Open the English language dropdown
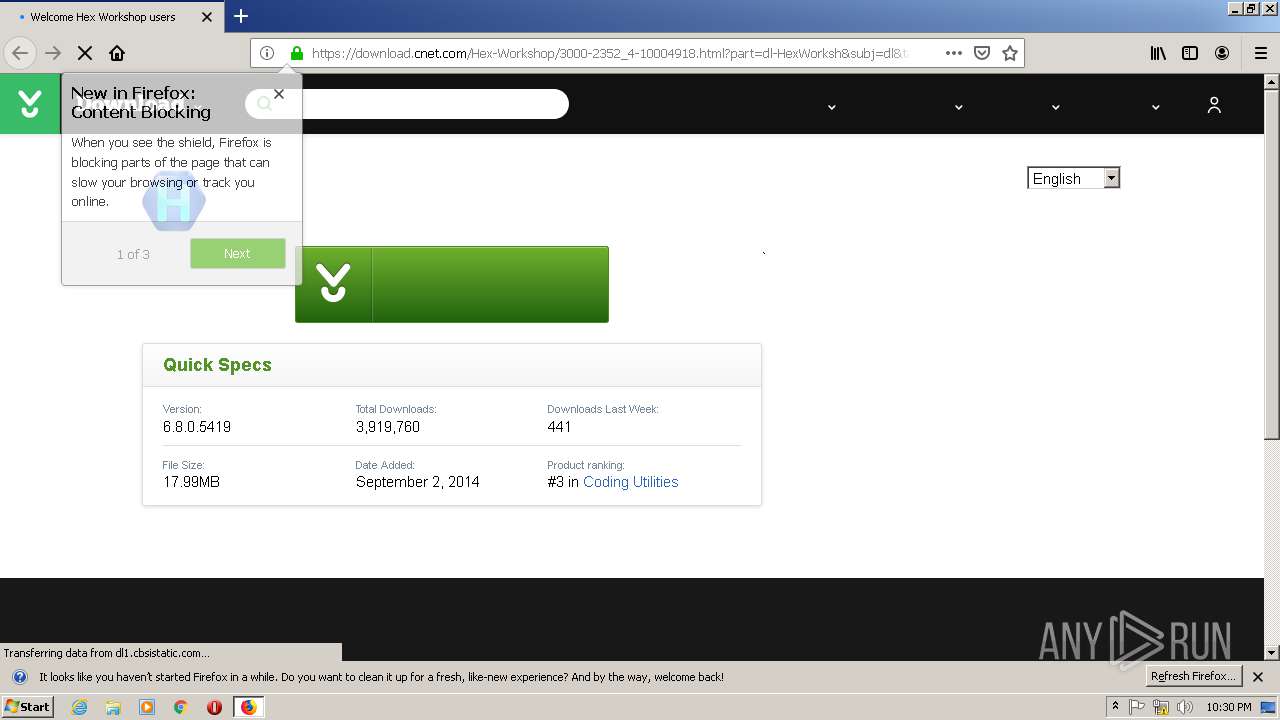This screenshot has height=720, width=1280. pos(1074,178)
